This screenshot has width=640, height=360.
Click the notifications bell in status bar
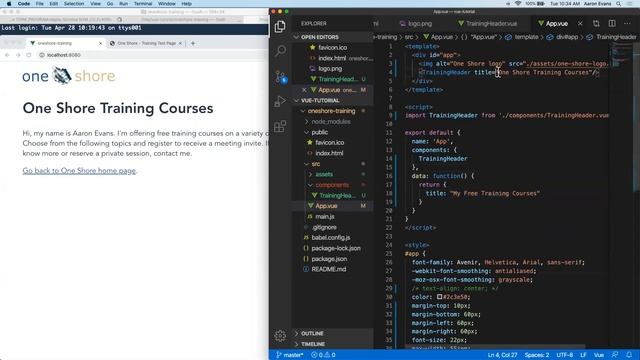pos(629,355)
